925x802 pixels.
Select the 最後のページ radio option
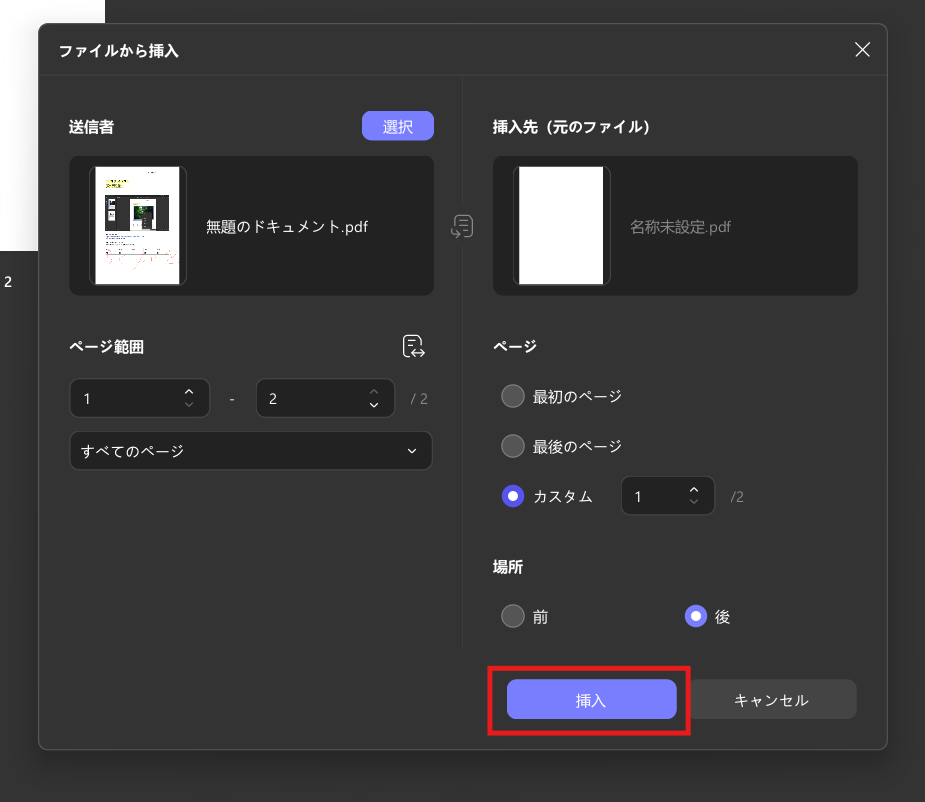513,446
